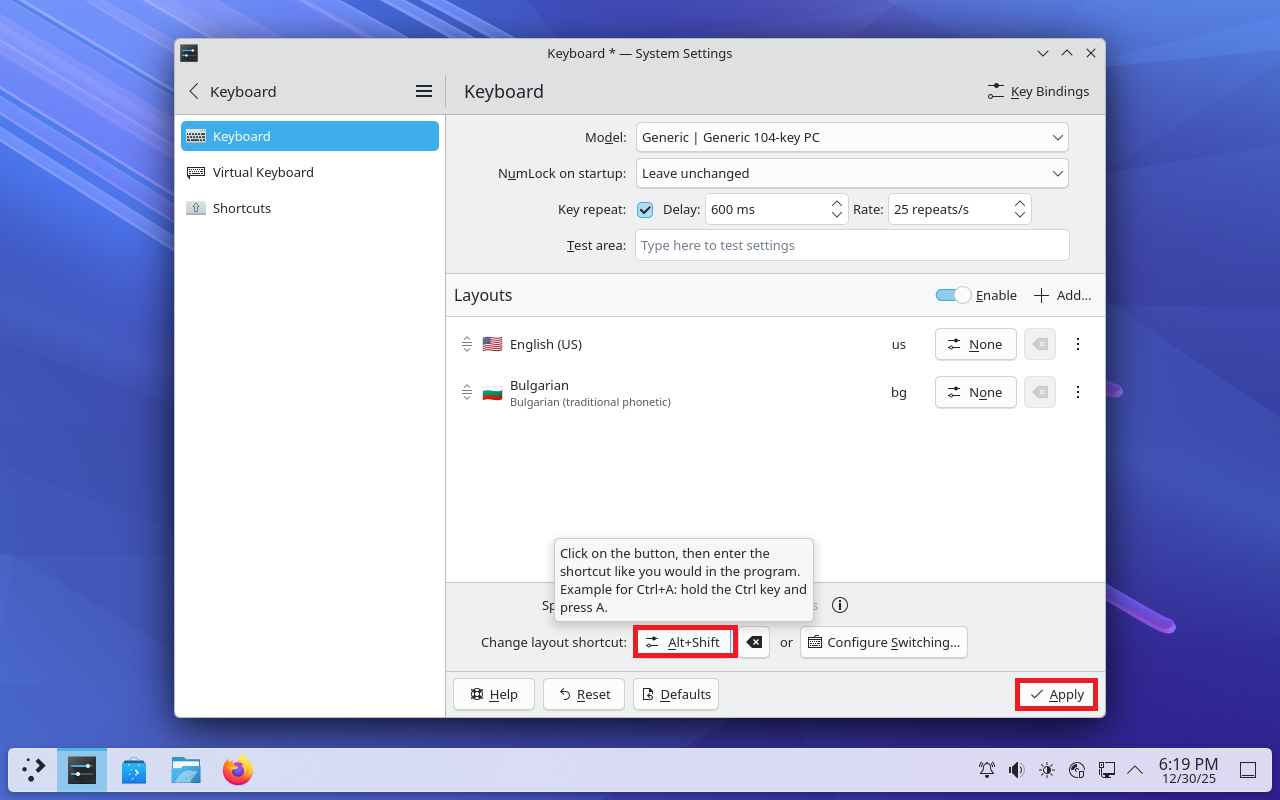Viewport: 1280px width, 800px height.
Task: Toggle the Layouts Enable switch
Action: (953, 295)
